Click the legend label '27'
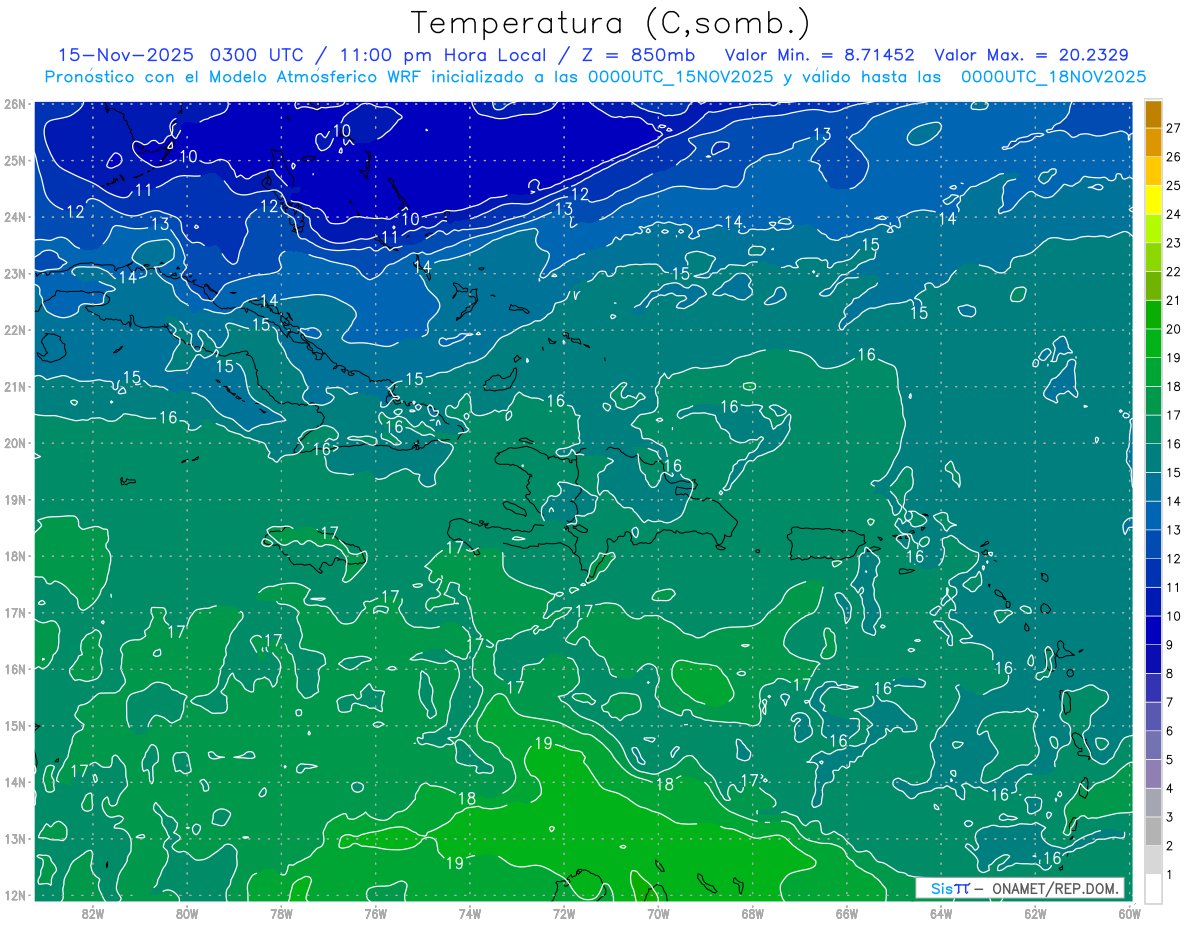The height and width of the screenshot is (927, 1200). point(1173,128)
